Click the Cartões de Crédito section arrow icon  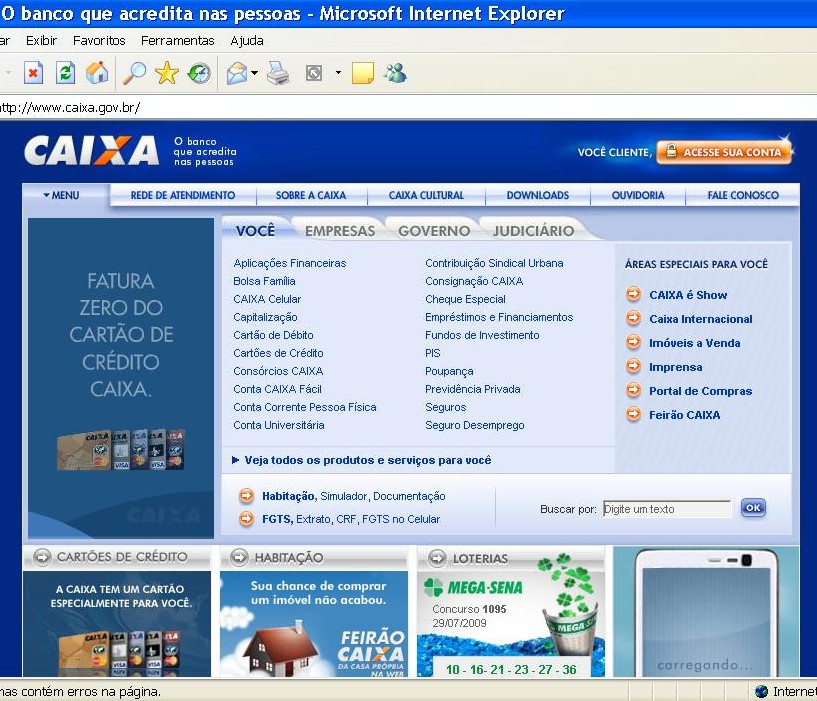pos(42,557)
